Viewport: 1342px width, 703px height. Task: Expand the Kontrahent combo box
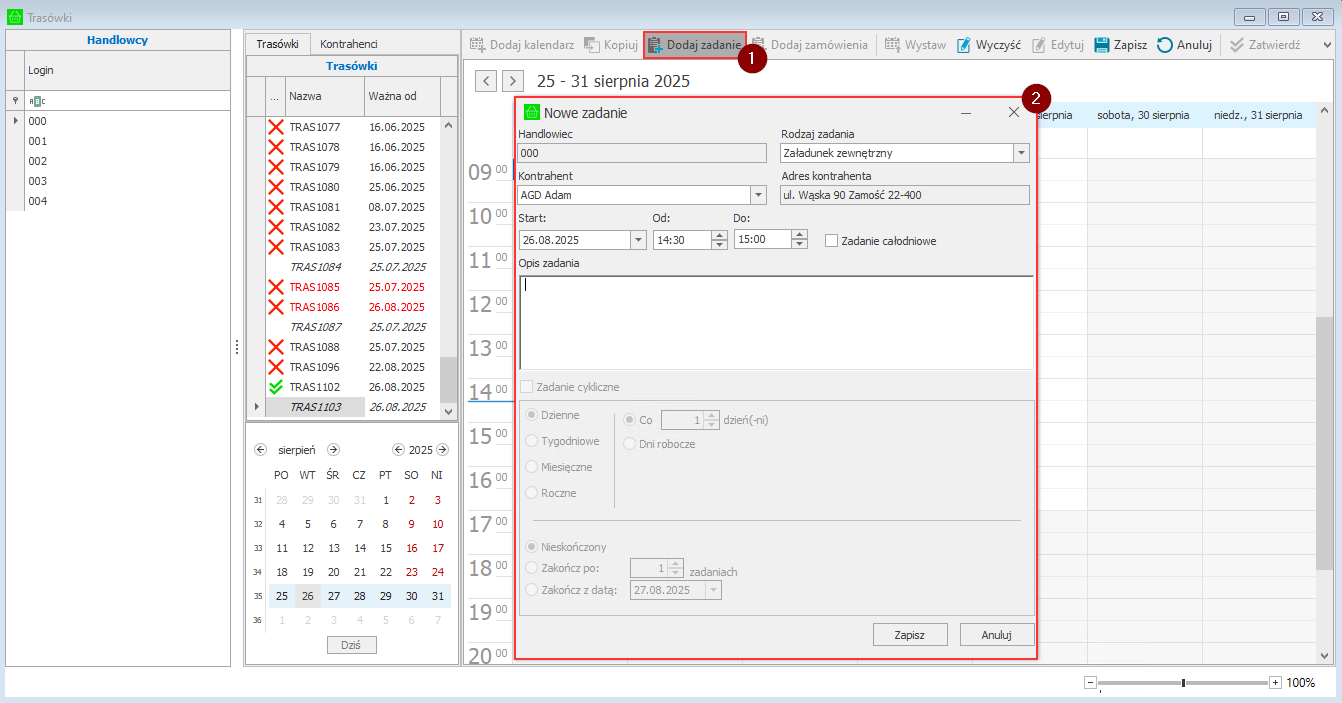click(757, 195)
